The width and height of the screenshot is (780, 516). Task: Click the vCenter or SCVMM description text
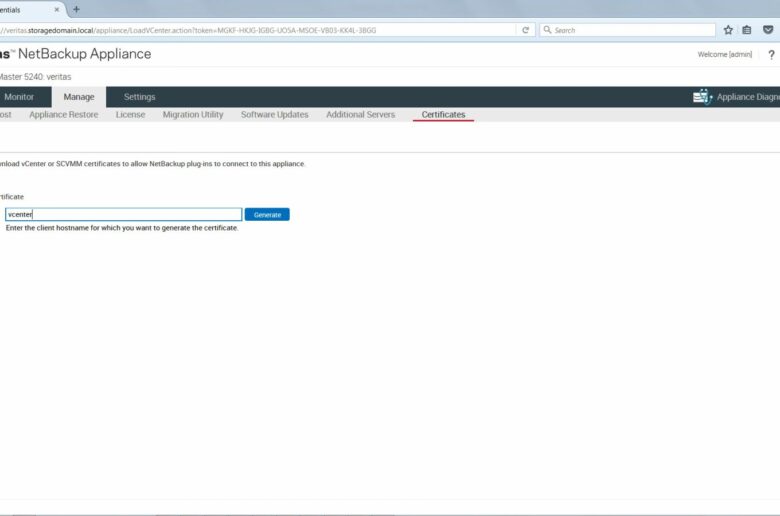point(152,164)
